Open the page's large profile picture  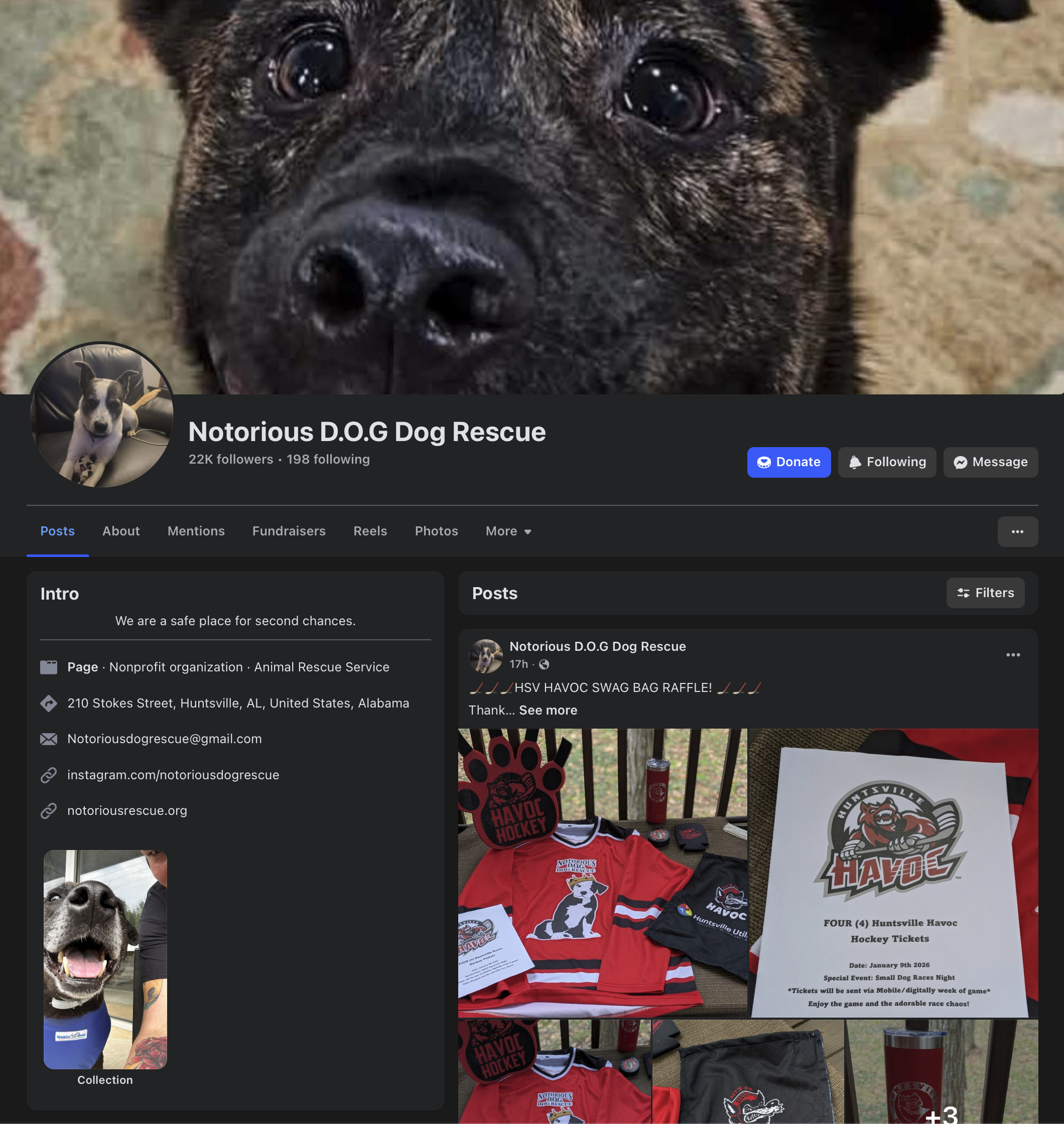pyautogui.click(x=101, y=415)
